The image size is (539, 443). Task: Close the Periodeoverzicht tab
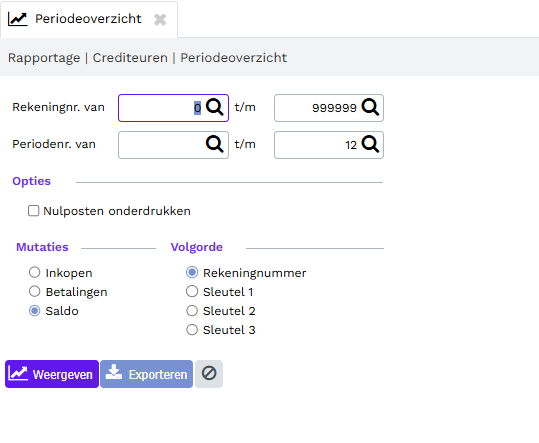(x=160, y=20)
